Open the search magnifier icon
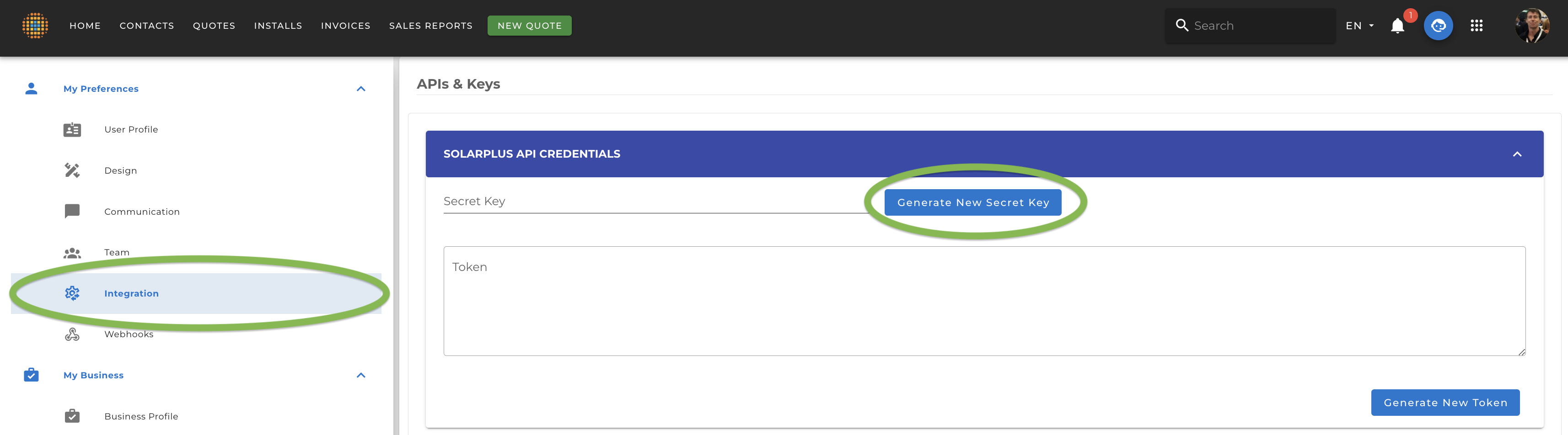 [1181, 25]
